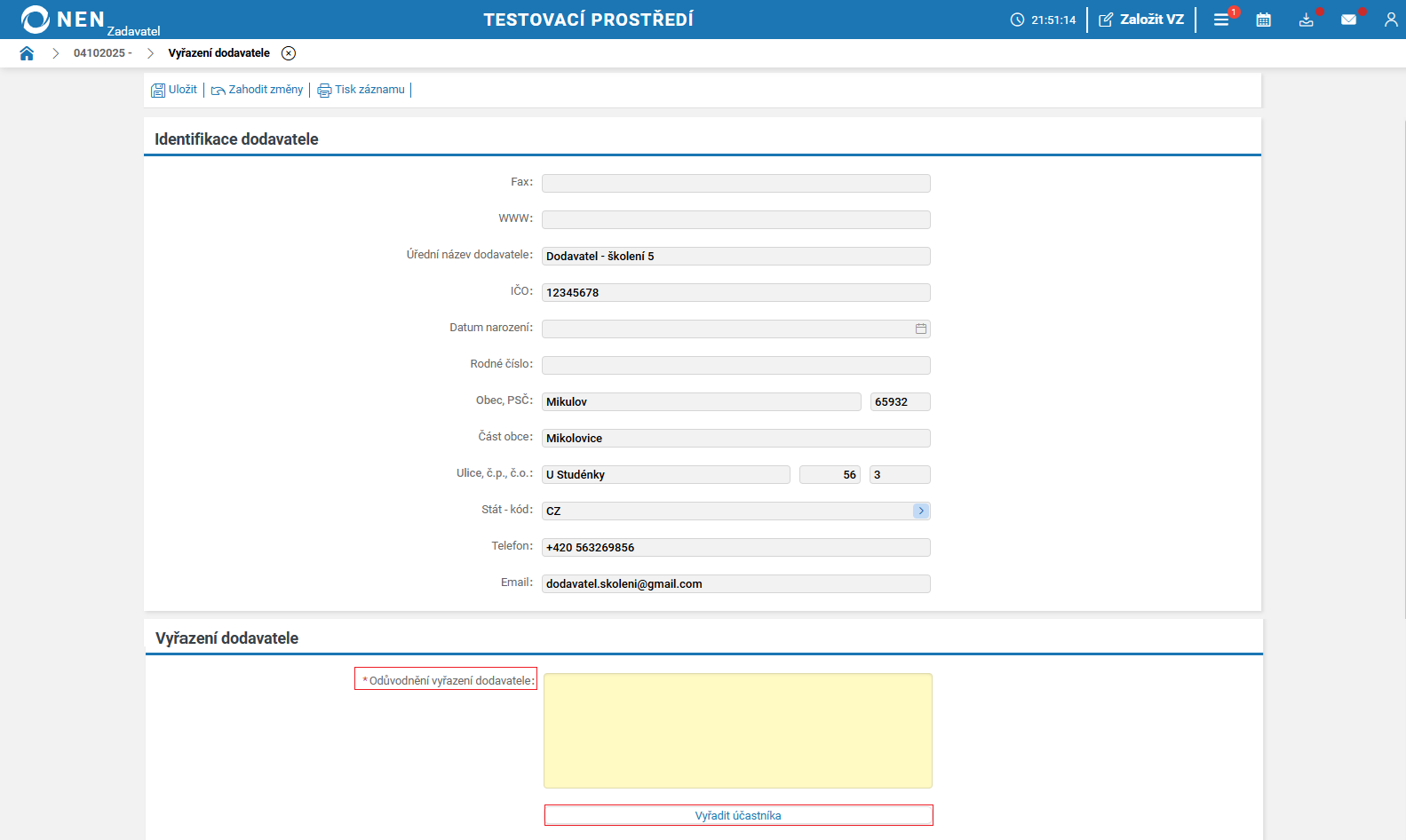Viewport: 1406px width, 840px height.
Task: Expand the Stát - kód selector arrow
Action: click(x=921, y=511)
